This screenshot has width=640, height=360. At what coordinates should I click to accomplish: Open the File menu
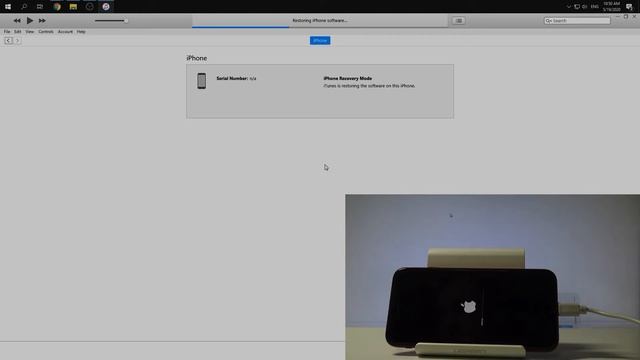[x=7, y=31]
